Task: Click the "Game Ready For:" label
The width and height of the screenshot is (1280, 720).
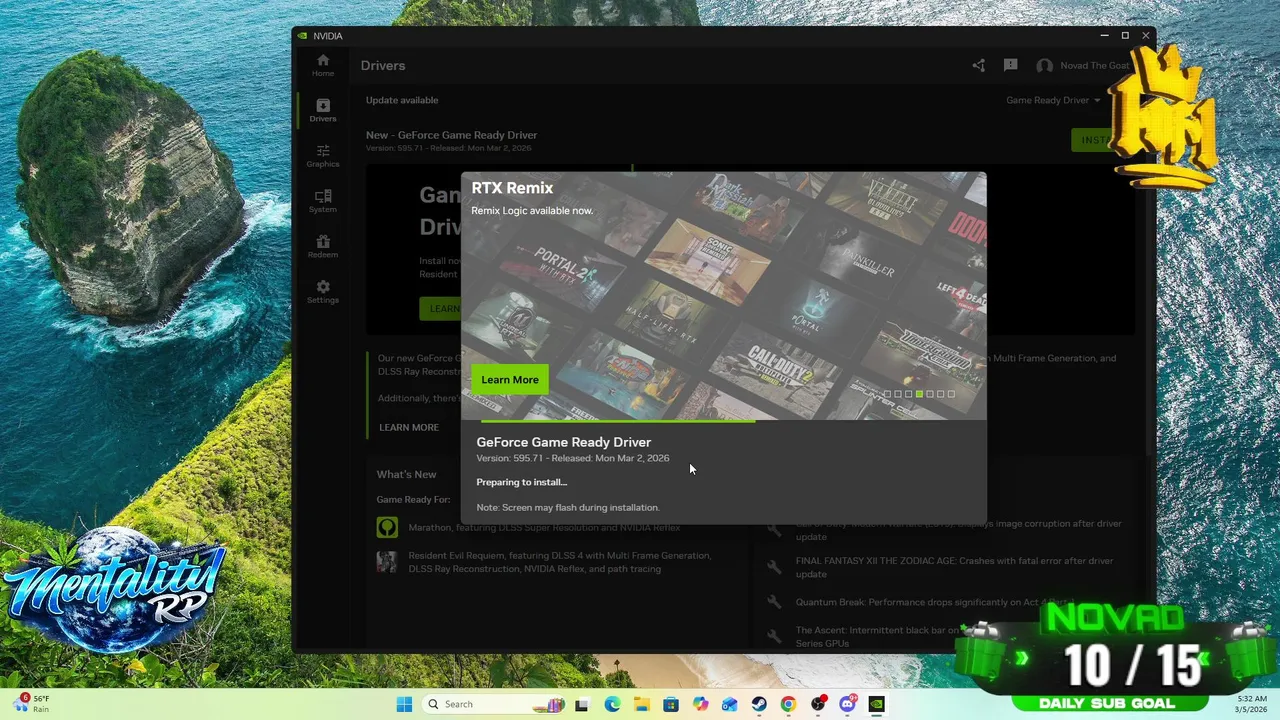Action: [x=413, y=499]
